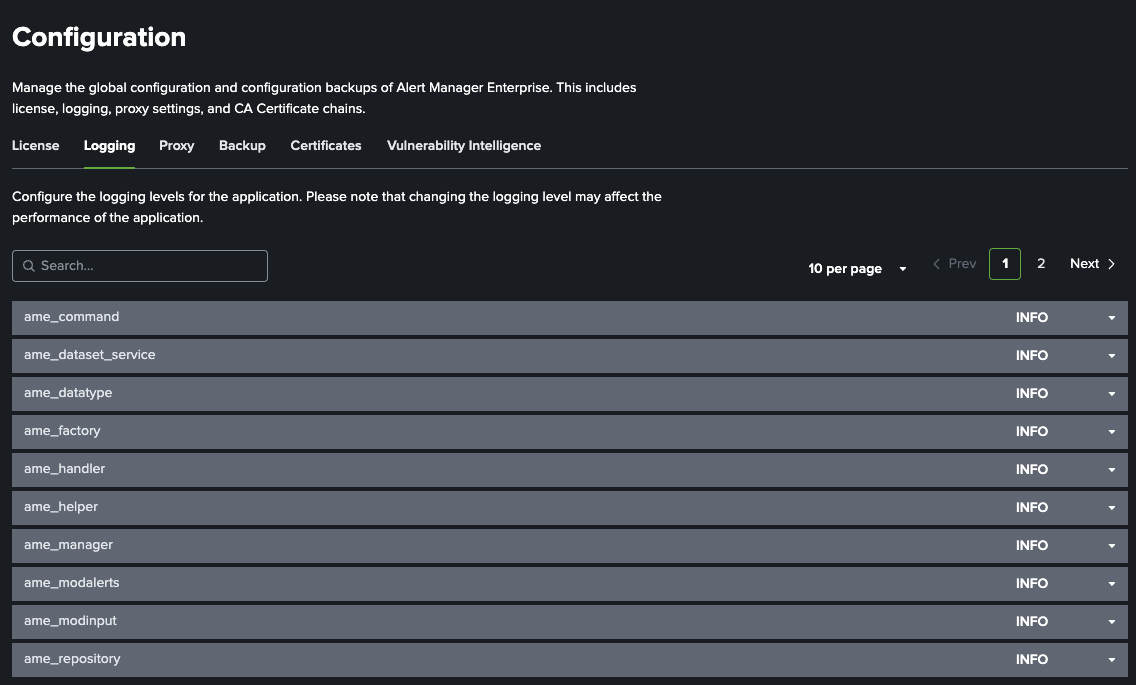The height and width of the screenshot is (685, 1136).
Task: Click the caret icon on ame_repository row
Action: [x=1111, y=659]
